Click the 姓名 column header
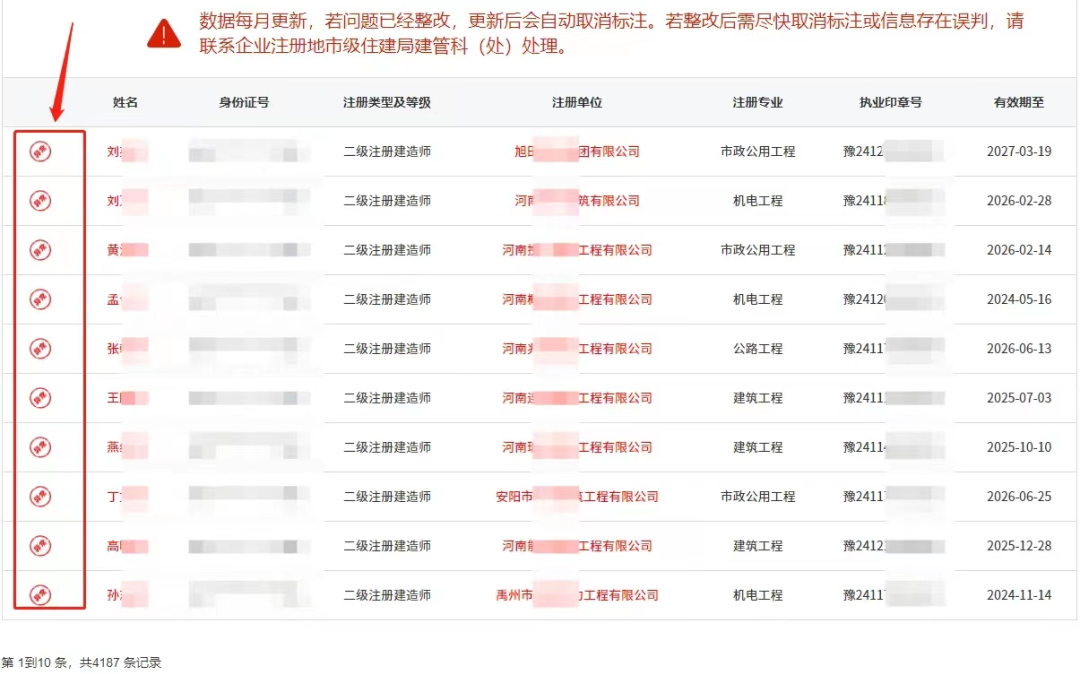Viewport: 1080px width, 675px height. tap(126, 102)
